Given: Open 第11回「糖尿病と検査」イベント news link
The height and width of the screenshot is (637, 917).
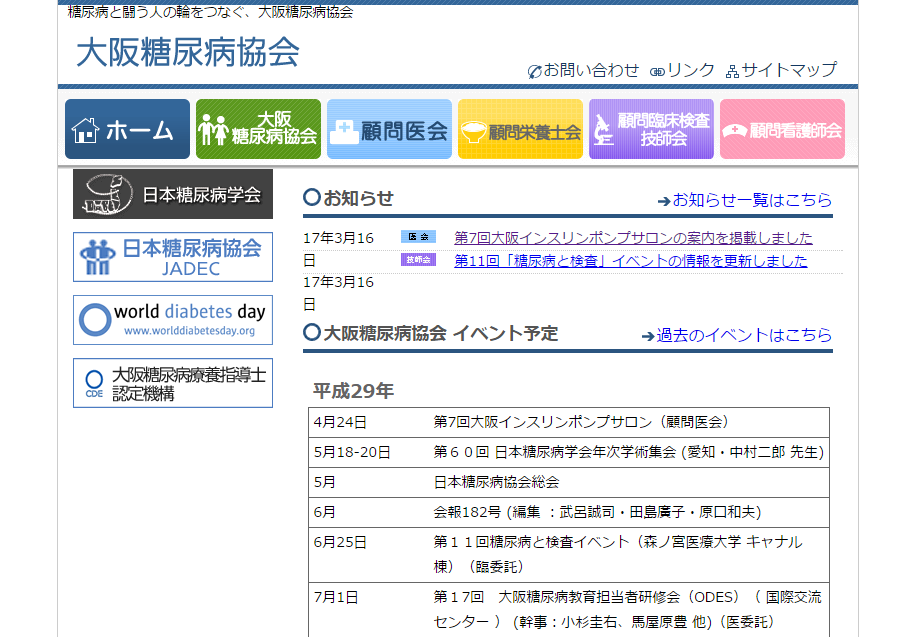Looking at the screenshot, I should coord(630,261).
